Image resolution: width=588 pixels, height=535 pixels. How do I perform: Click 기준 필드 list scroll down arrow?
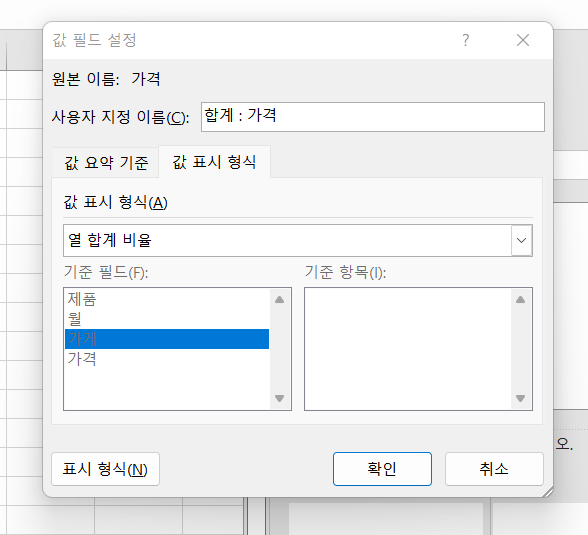click(x=279, y=398)
